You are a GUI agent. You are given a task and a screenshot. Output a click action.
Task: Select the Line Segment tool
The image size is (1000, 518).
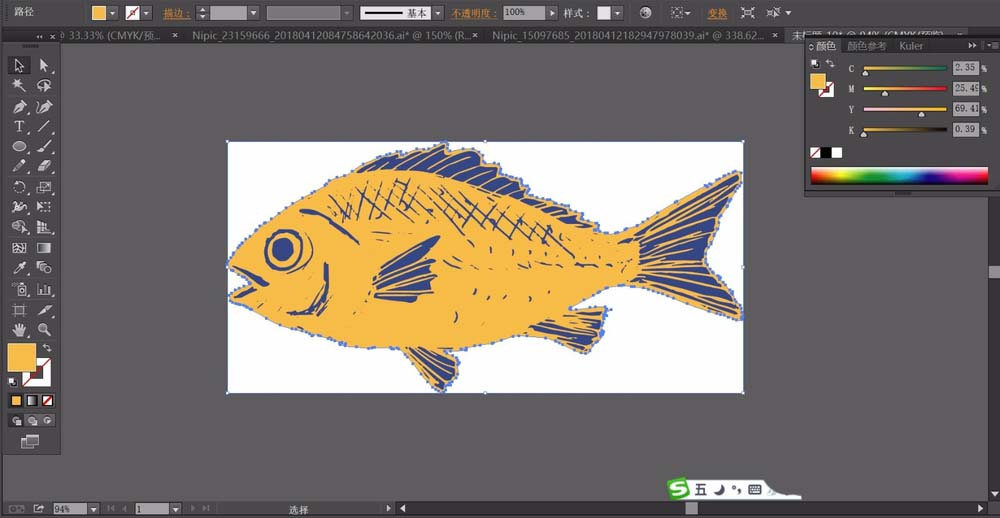(x=44, y=126)
